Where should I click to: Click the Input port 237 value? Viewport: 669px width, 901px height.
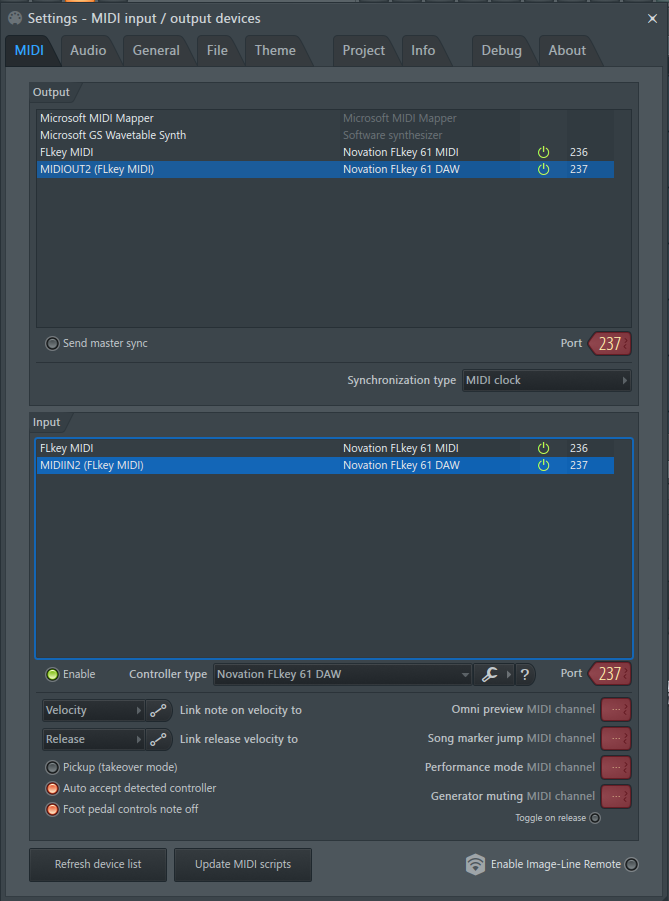(610, 673)
